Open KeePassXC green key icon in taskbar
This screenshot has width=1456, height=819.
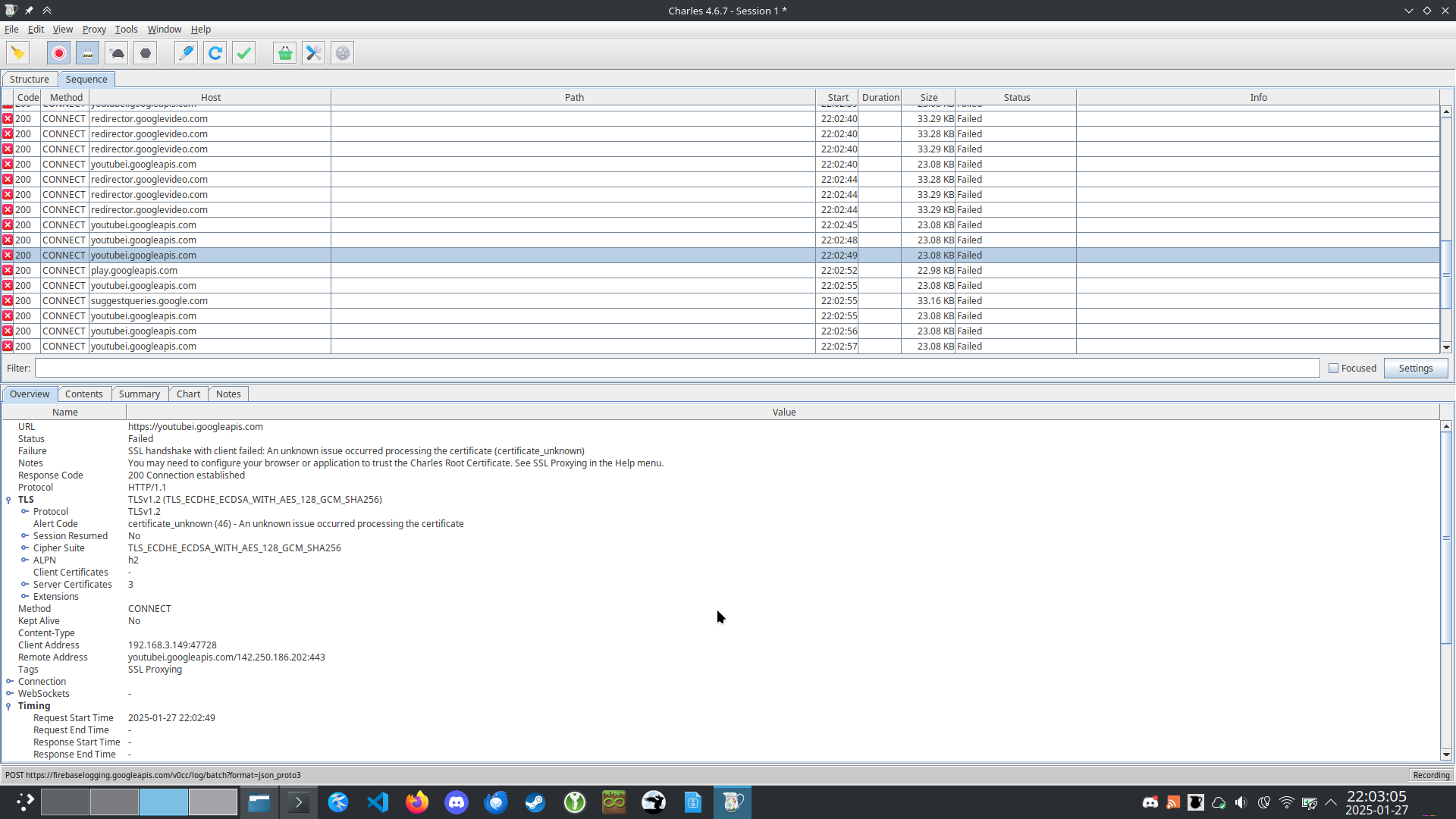coord(575,802)
